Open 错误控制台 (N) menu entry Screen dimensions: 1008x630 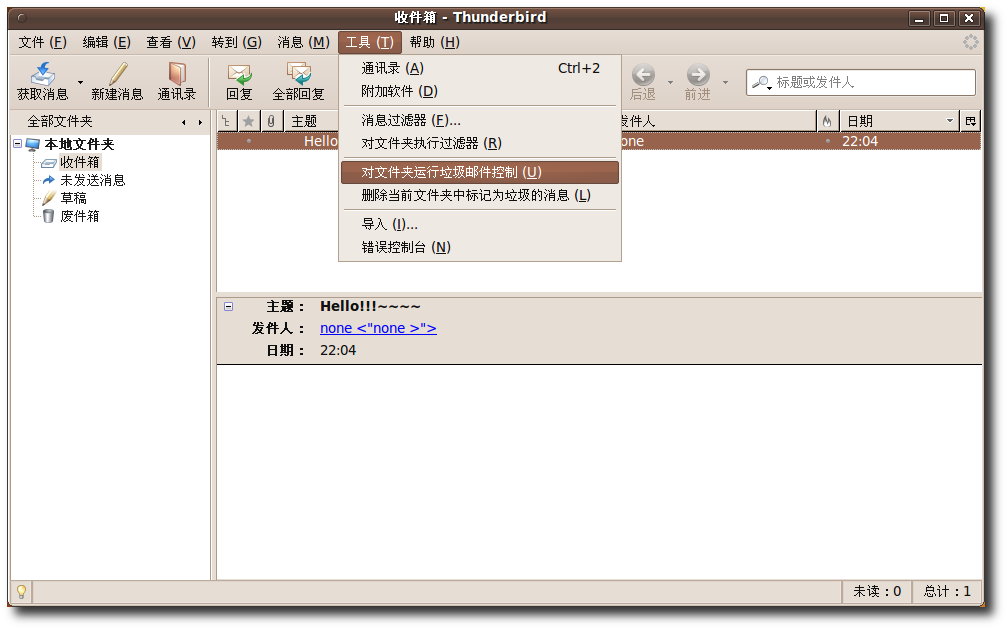coord(480,248)
